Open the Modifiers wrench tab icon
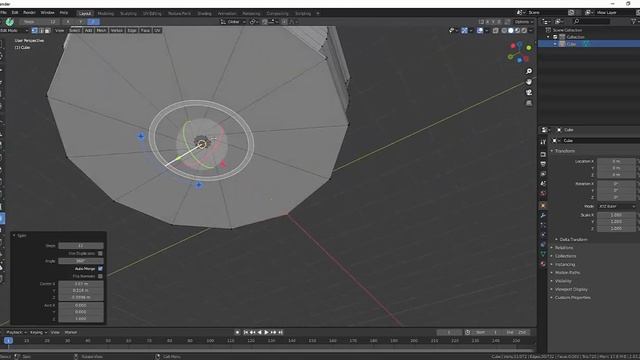This screenshot has width=640, height=360. [543, 215]
